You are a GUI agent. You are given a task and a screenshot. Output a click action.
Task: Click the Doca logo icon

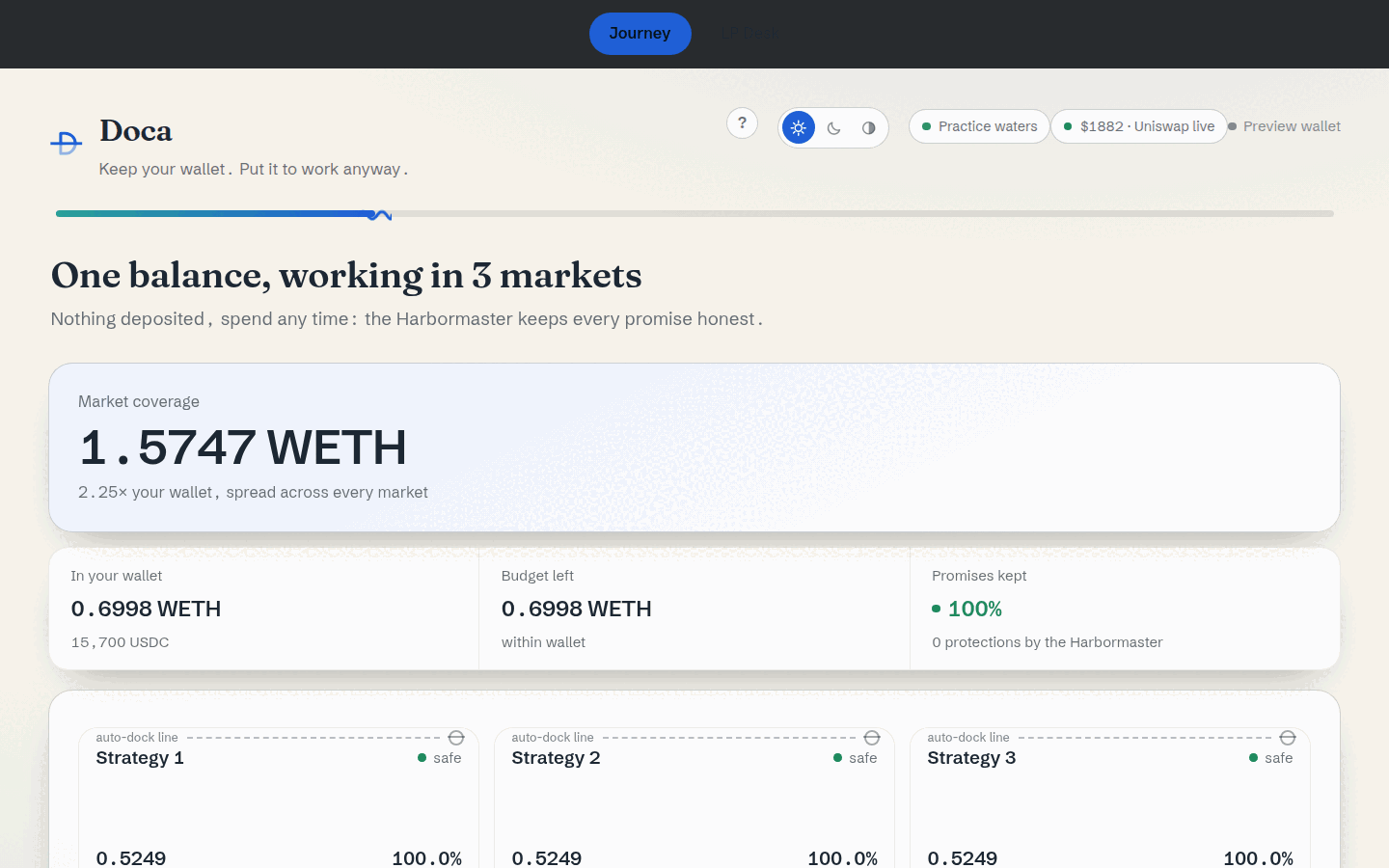click(66, 144)
